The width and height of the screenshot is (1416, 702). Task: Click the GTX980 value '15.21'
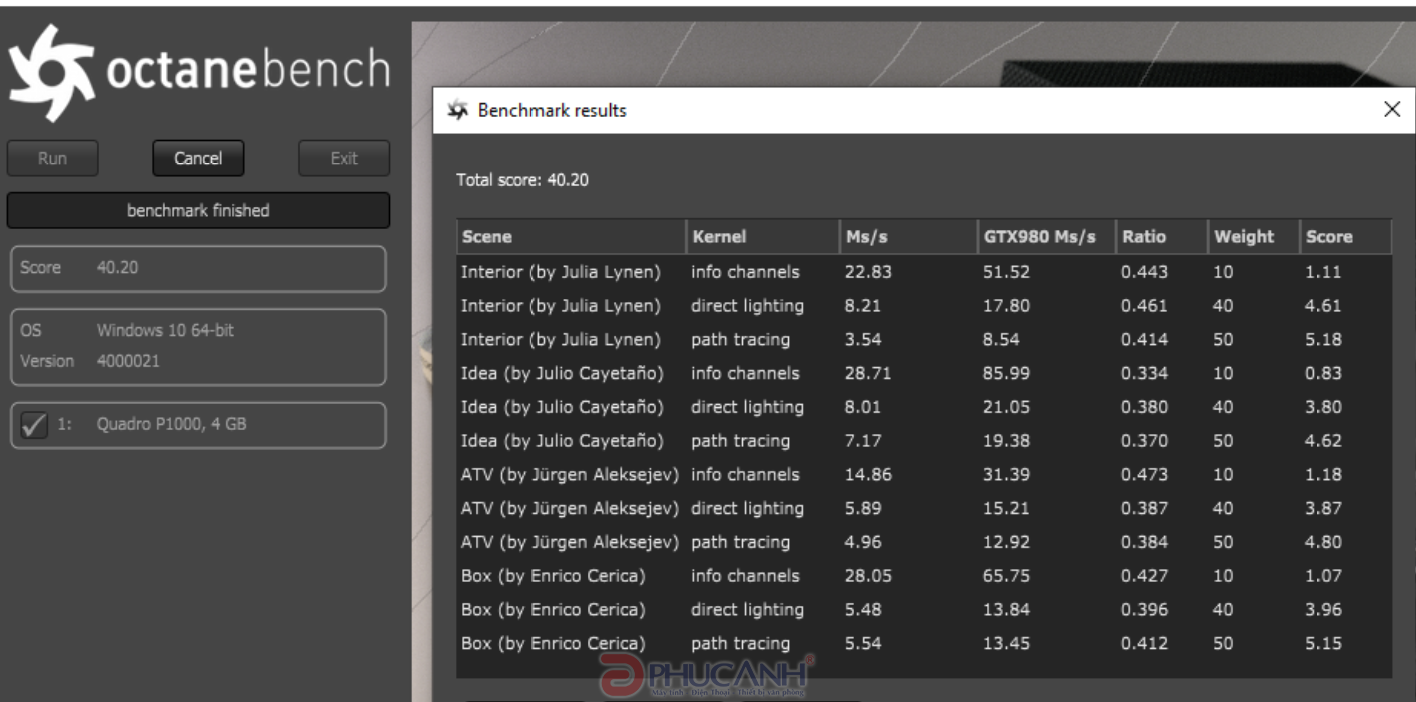(1006, 509)
